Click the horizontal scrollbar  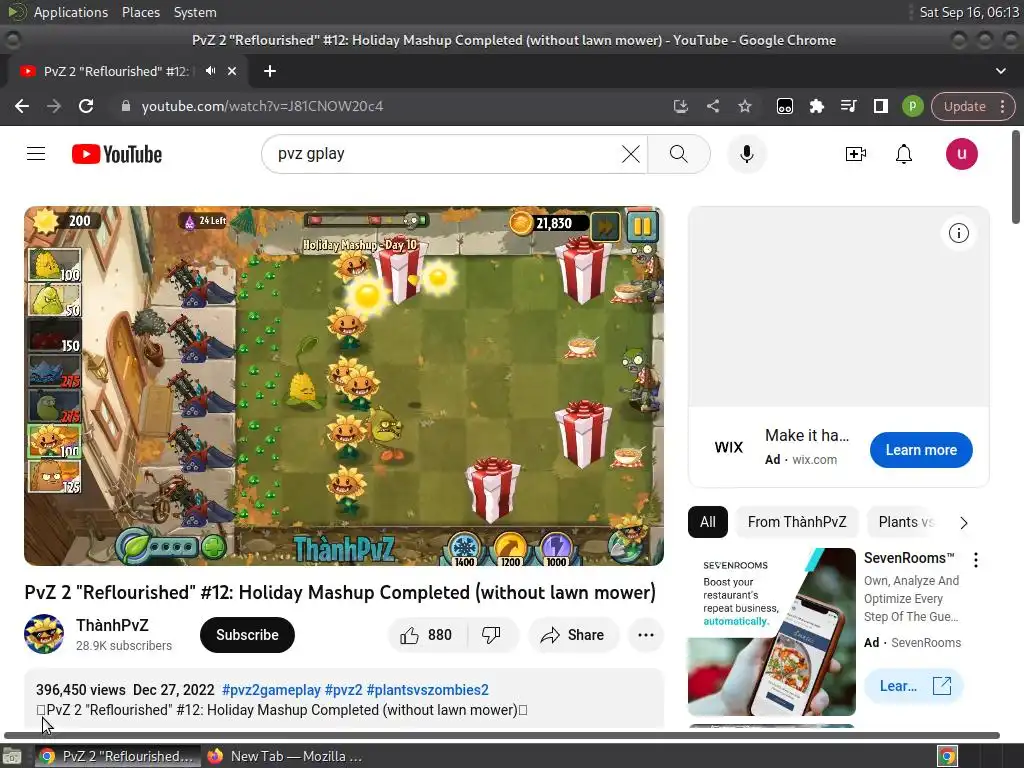(502, 735)
